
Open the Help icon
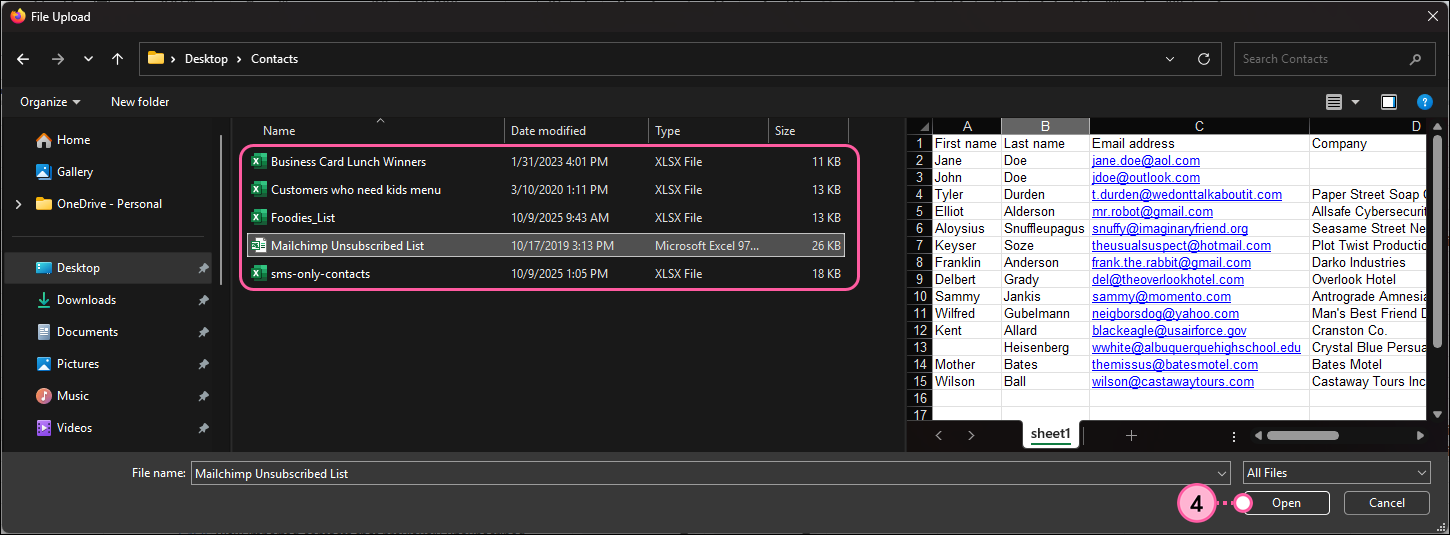[1425, 102]
